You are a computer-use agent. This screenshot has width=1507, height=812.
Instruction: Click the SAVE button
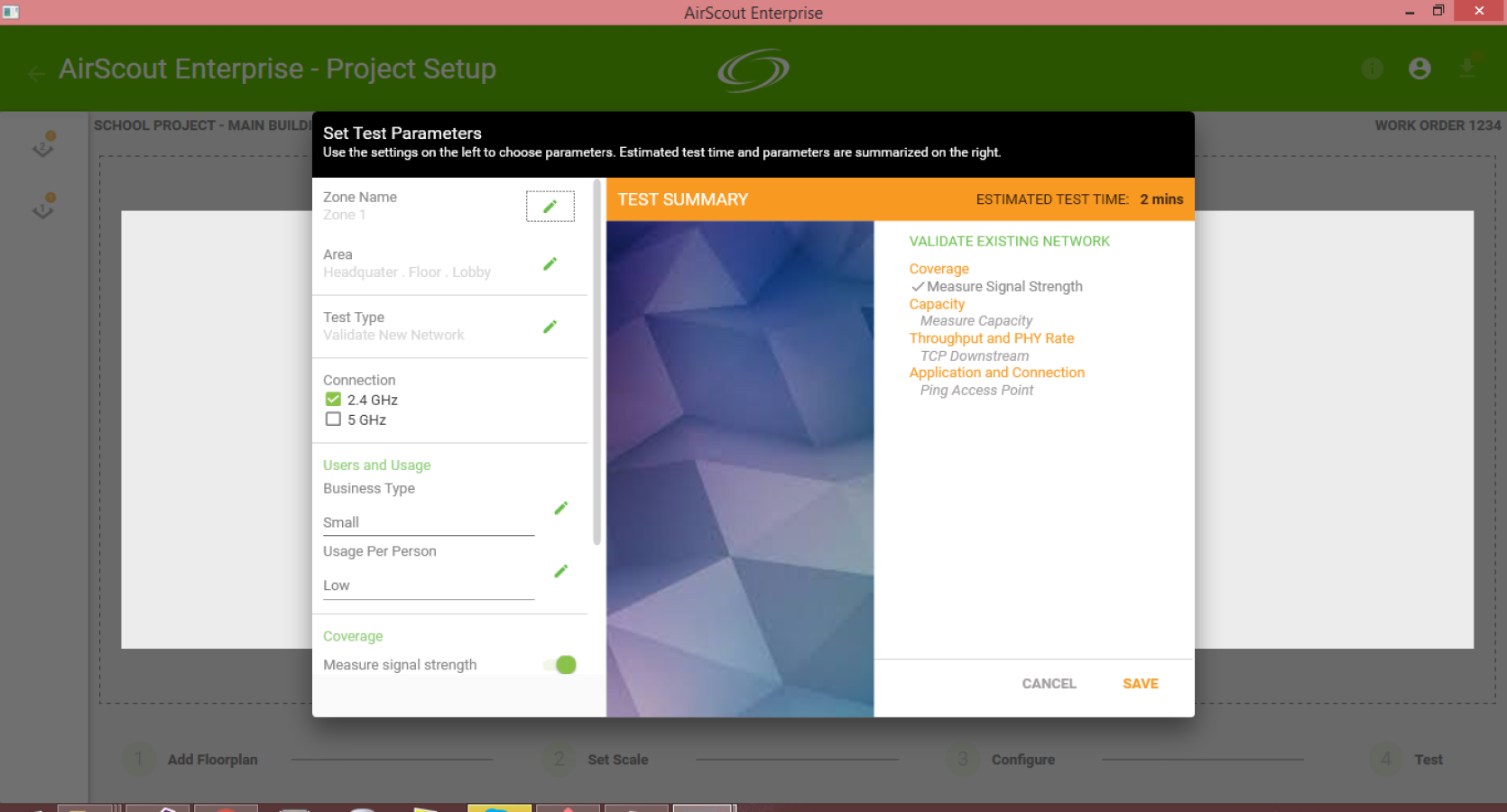click(x=1141, y=684)
